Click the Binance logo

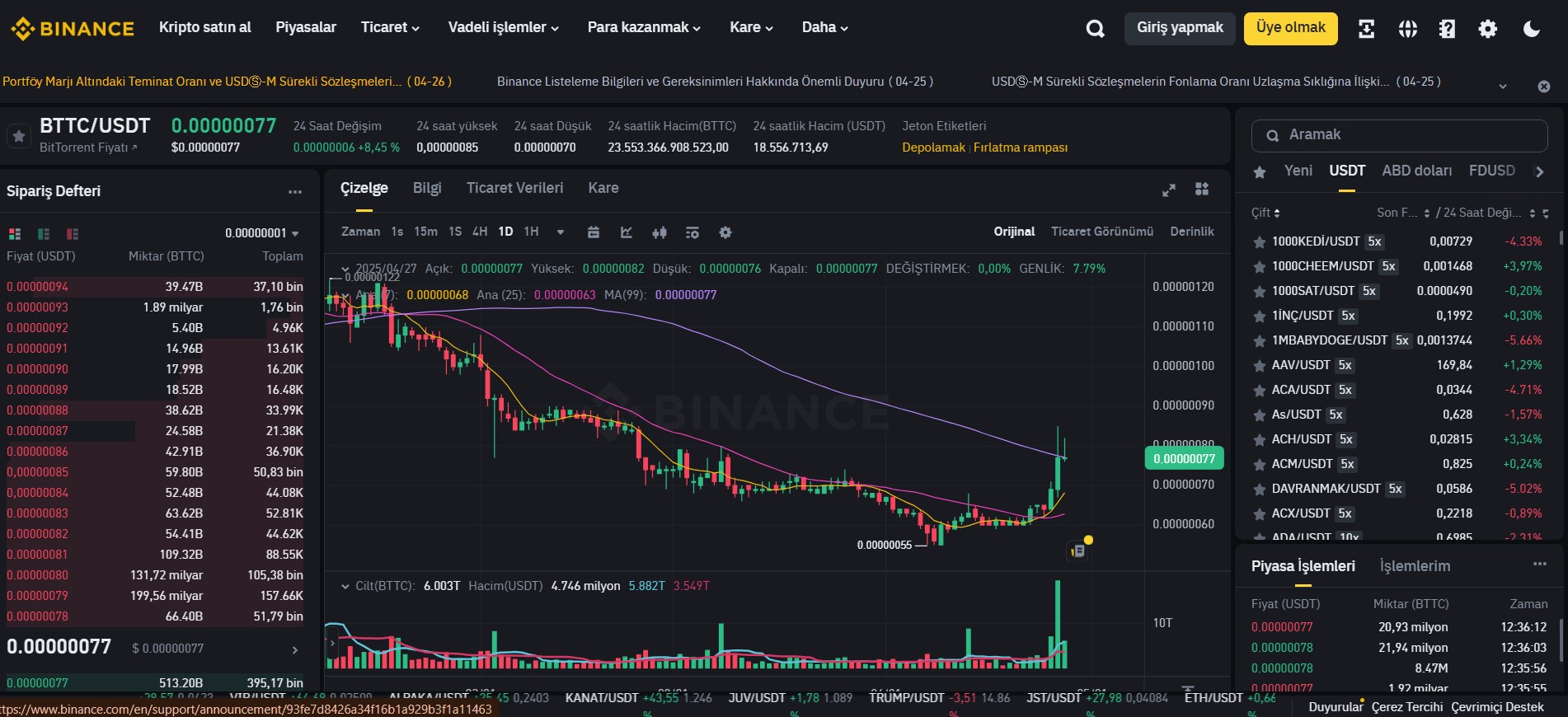click(72, 29)
